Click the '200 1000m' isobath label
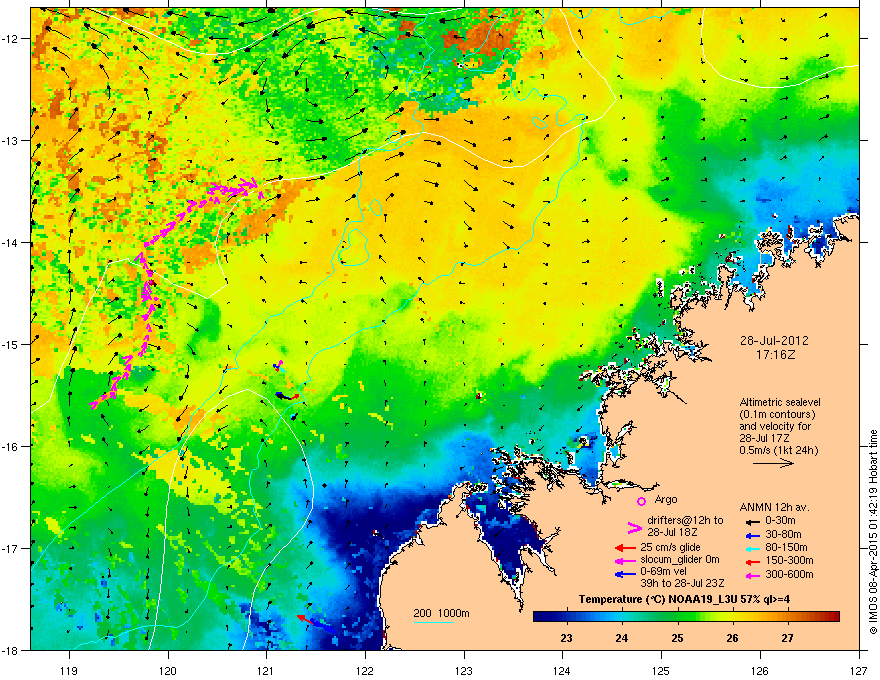 tap(441, 613)
